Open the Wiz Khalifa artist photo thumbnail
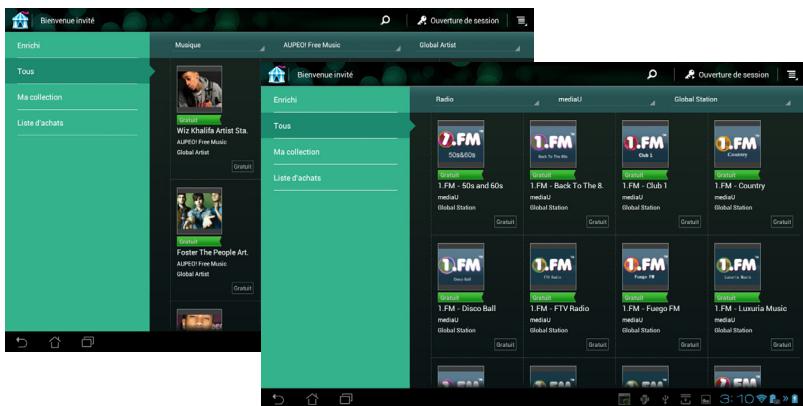Viewport: 803px width, 406px height. [199, 89]
